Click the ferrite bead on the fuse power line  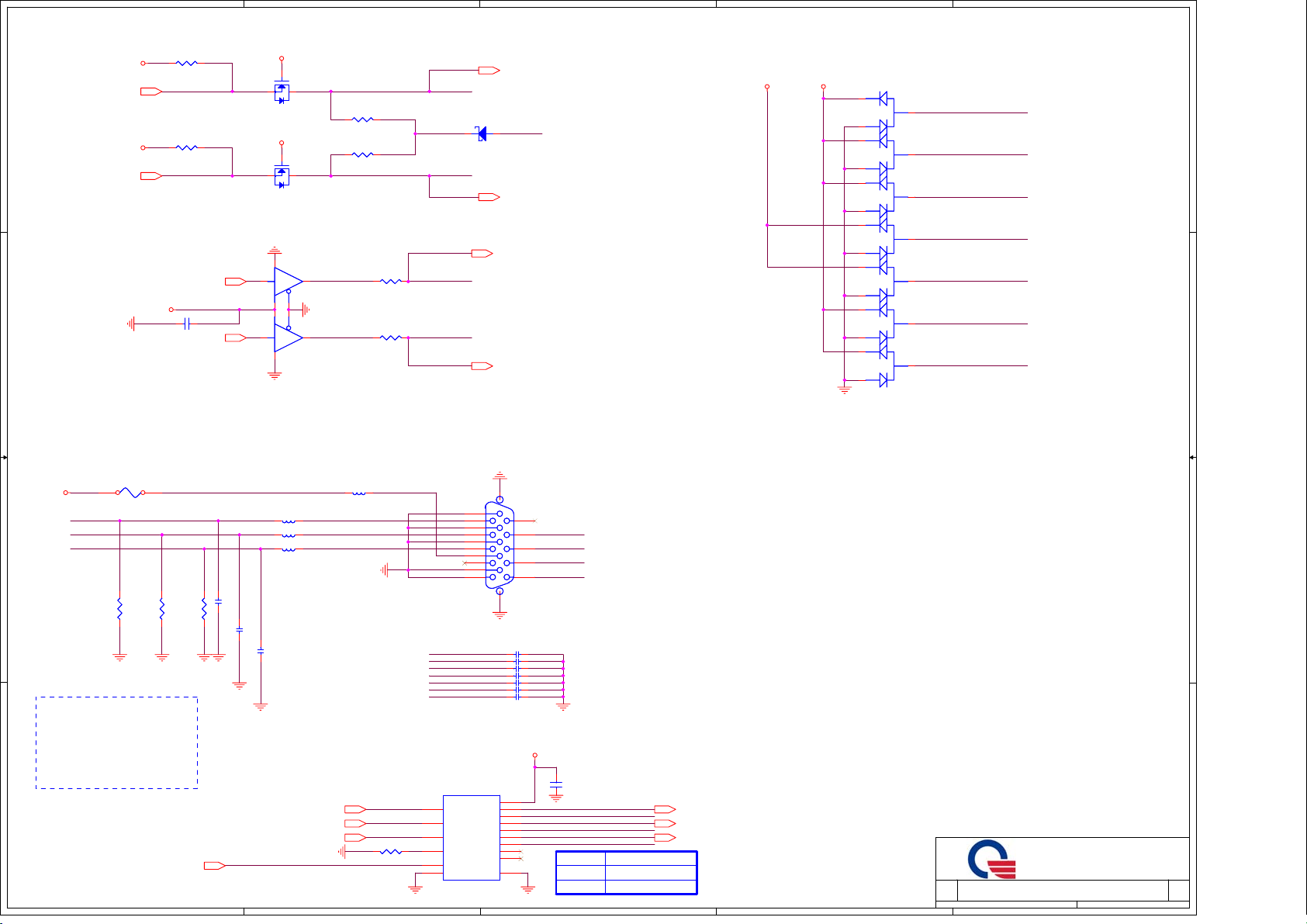359,493
